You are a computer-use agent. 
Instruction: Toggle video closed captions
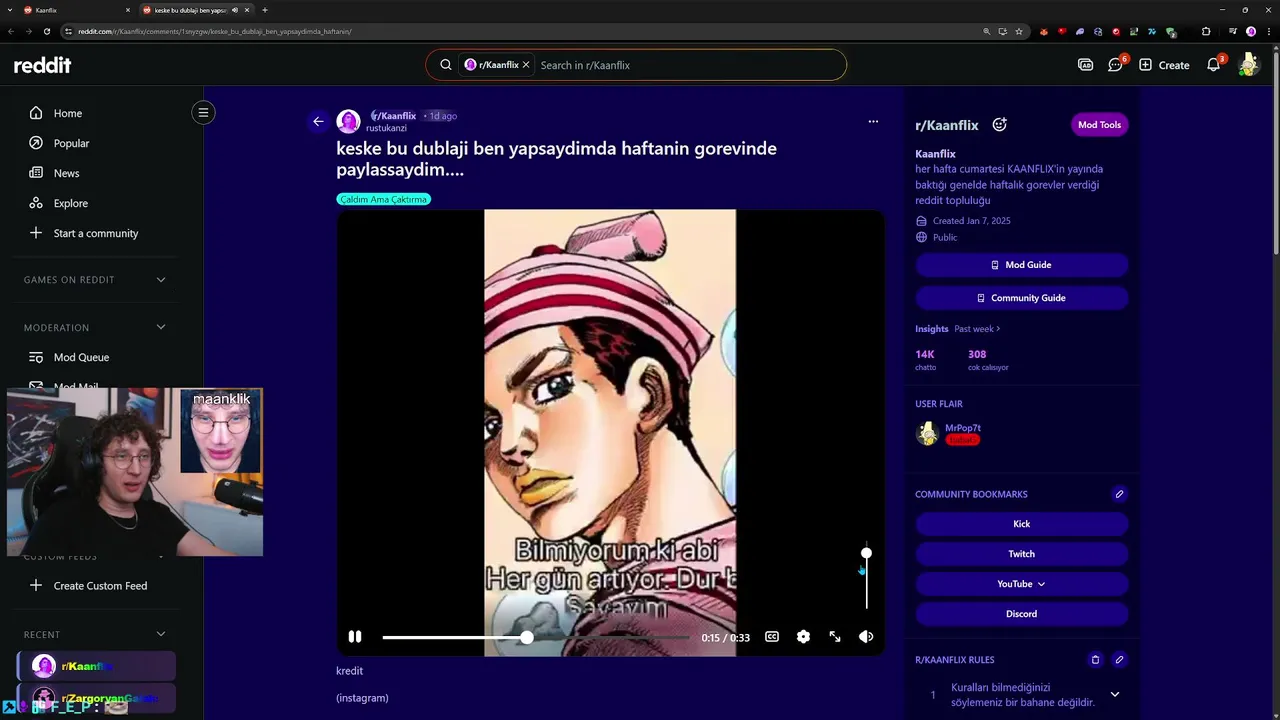click(772, 637)
